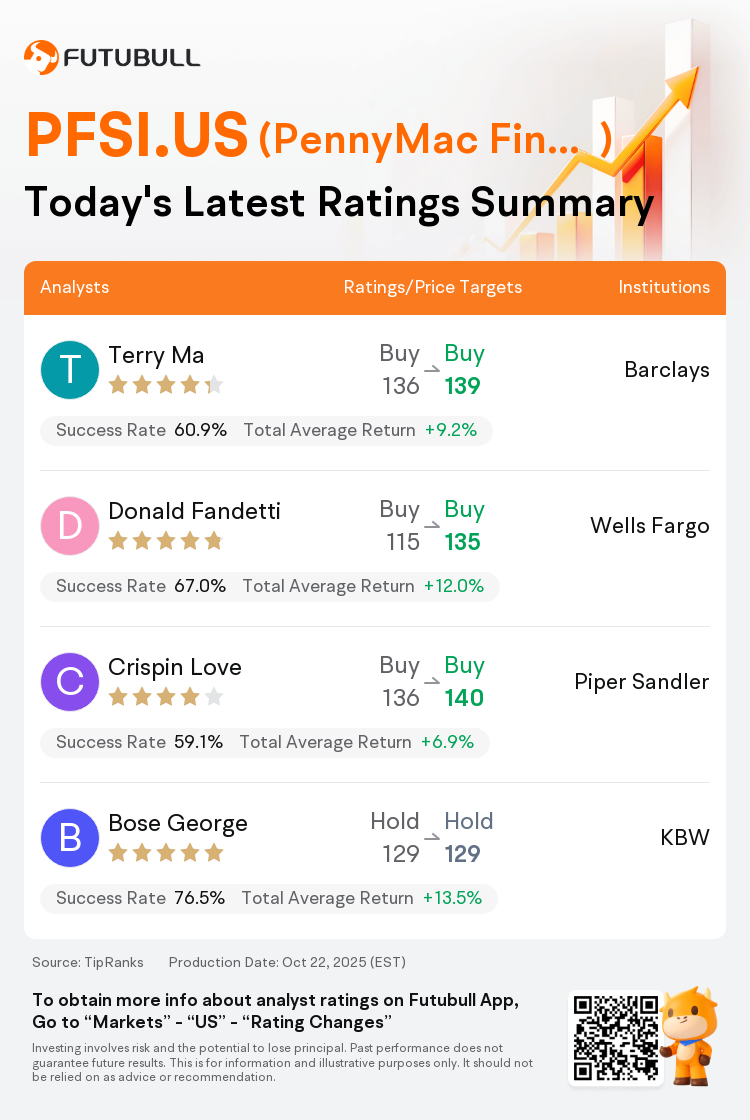Open the Wells Fargo institution label
The height and width of the screenshot is (1120, 750).
pos(650,526)
